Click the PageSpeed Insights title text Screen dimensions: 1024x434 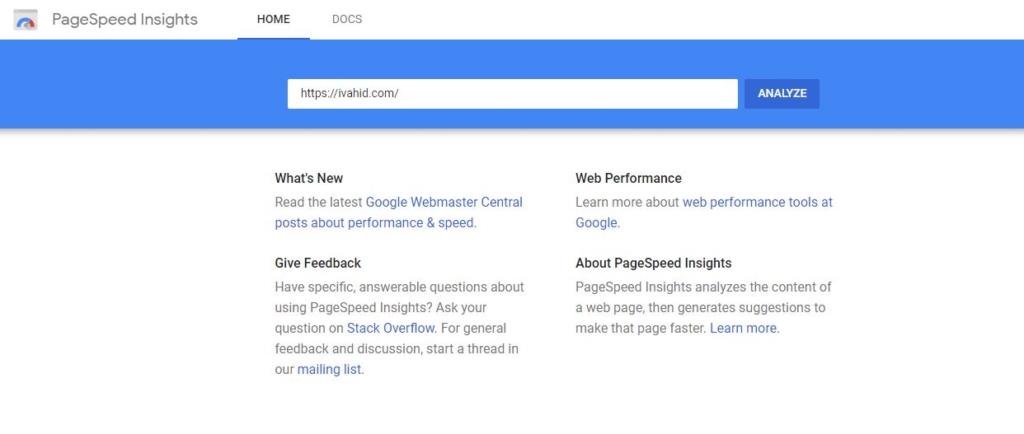pyautogui.click(x=125, y=20)
